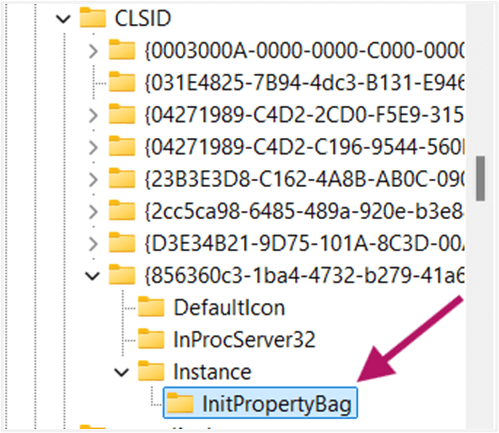Click the folder icon of {04271989-C4D2-2CD0
This screenshot has width=499, height=433.
[x=122, y=114]
